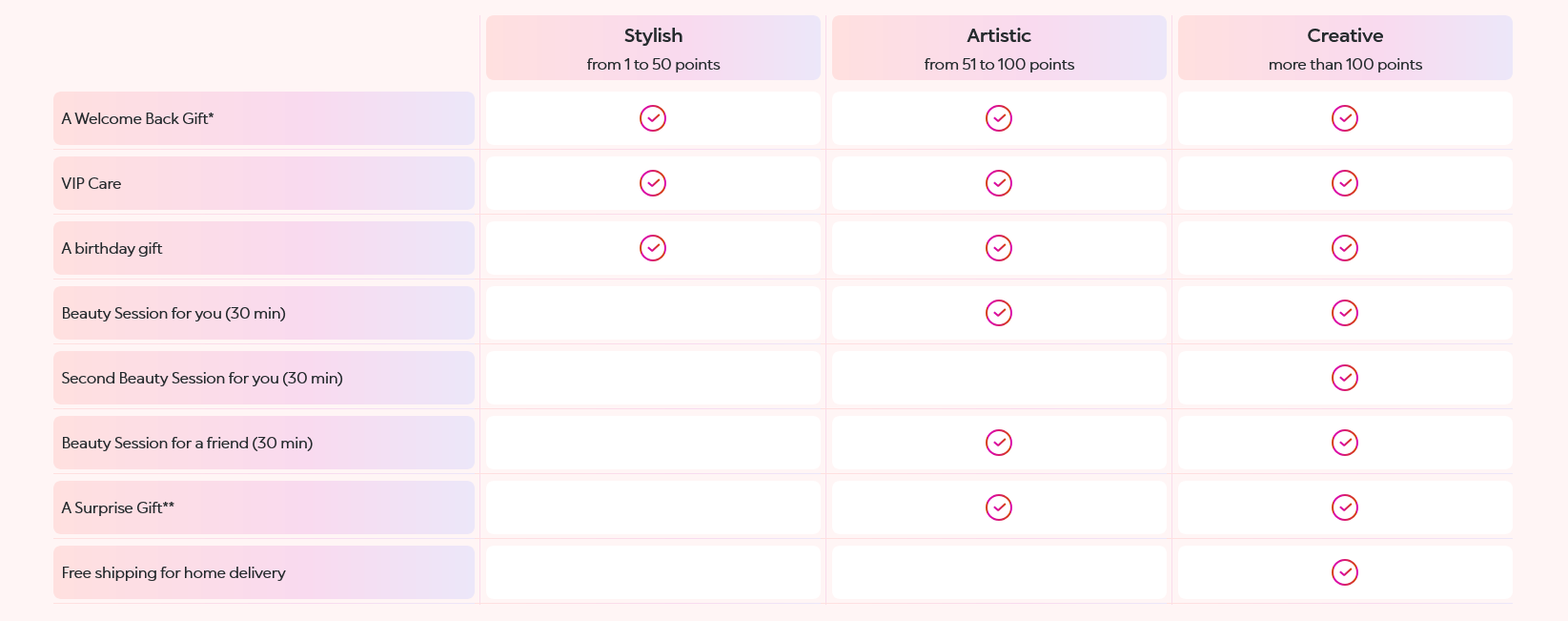Select the Stylish tier header
Image resolution: width=1568 pixels, height=621 pixels.
point(653,48)
